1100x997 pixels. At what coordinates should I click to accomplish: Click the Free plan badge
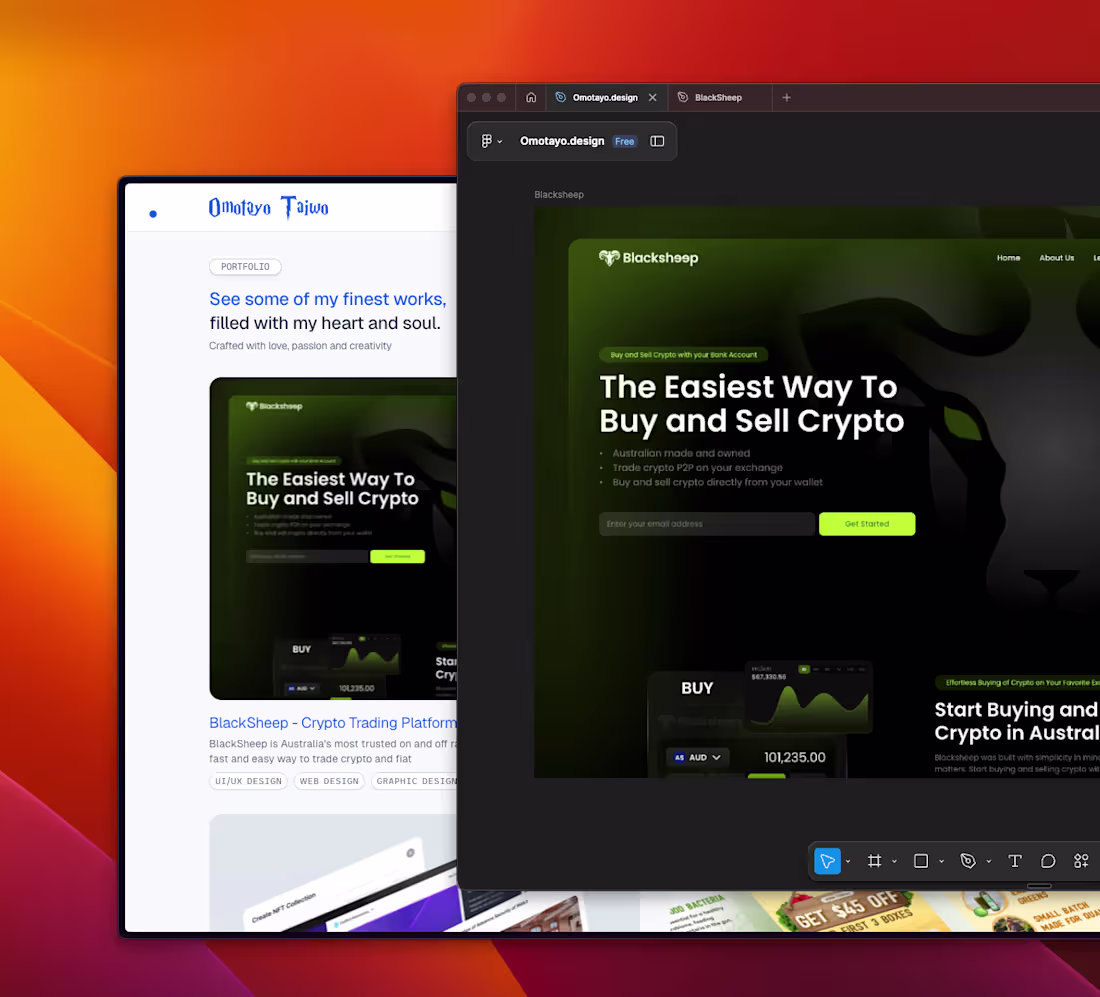[x=624, y=141]
